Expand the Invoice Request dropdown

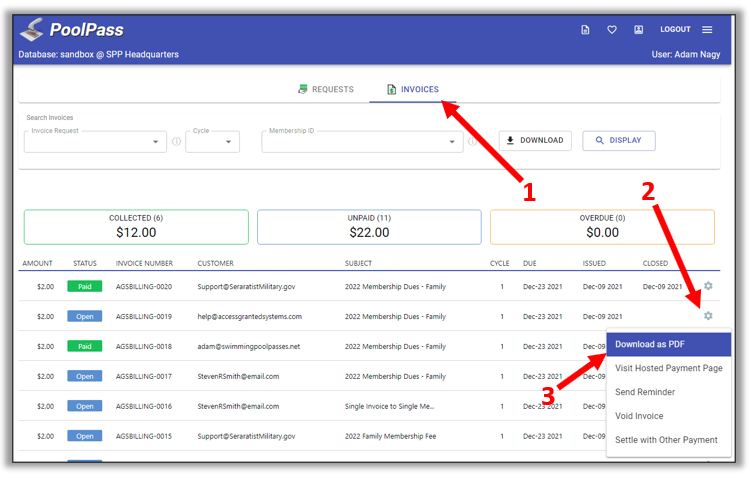(x=95, y=142)
